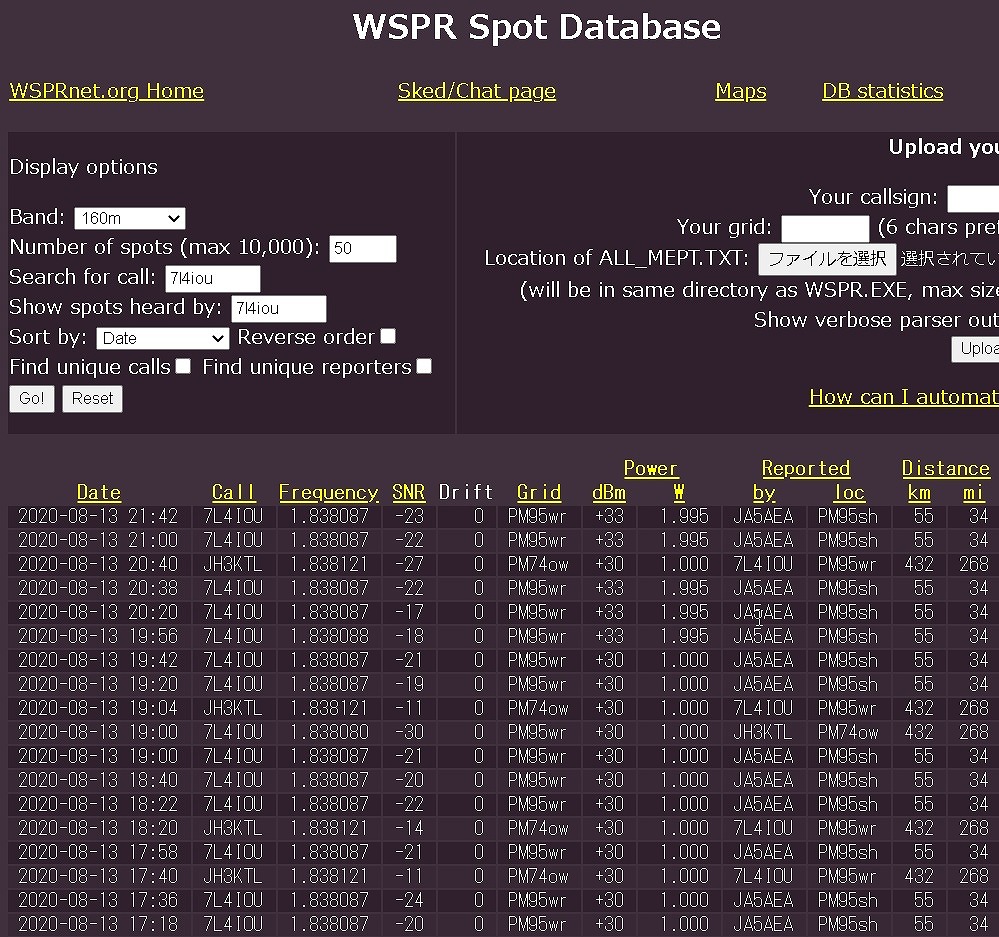Viewport: 999px width, 937px height.
Task: Open the Maps link
Action: 740,91
